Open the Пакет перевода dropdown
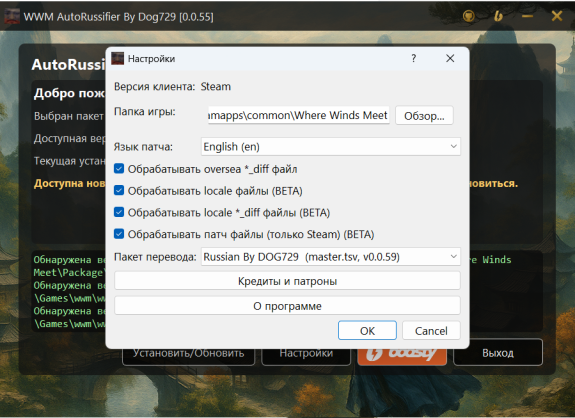The image size is (575, 418). pos(331,257)
